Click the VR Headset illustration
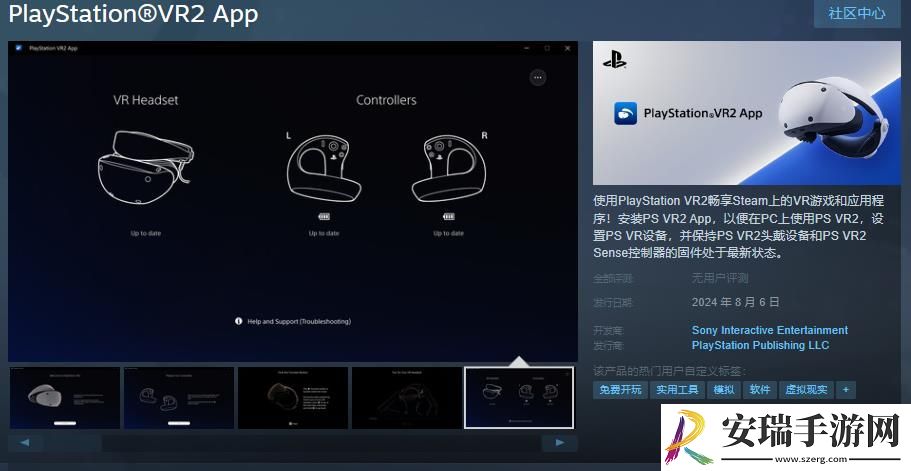Viewport: 911px width, 471px height. pyautogui.click(x=146, y=167)
